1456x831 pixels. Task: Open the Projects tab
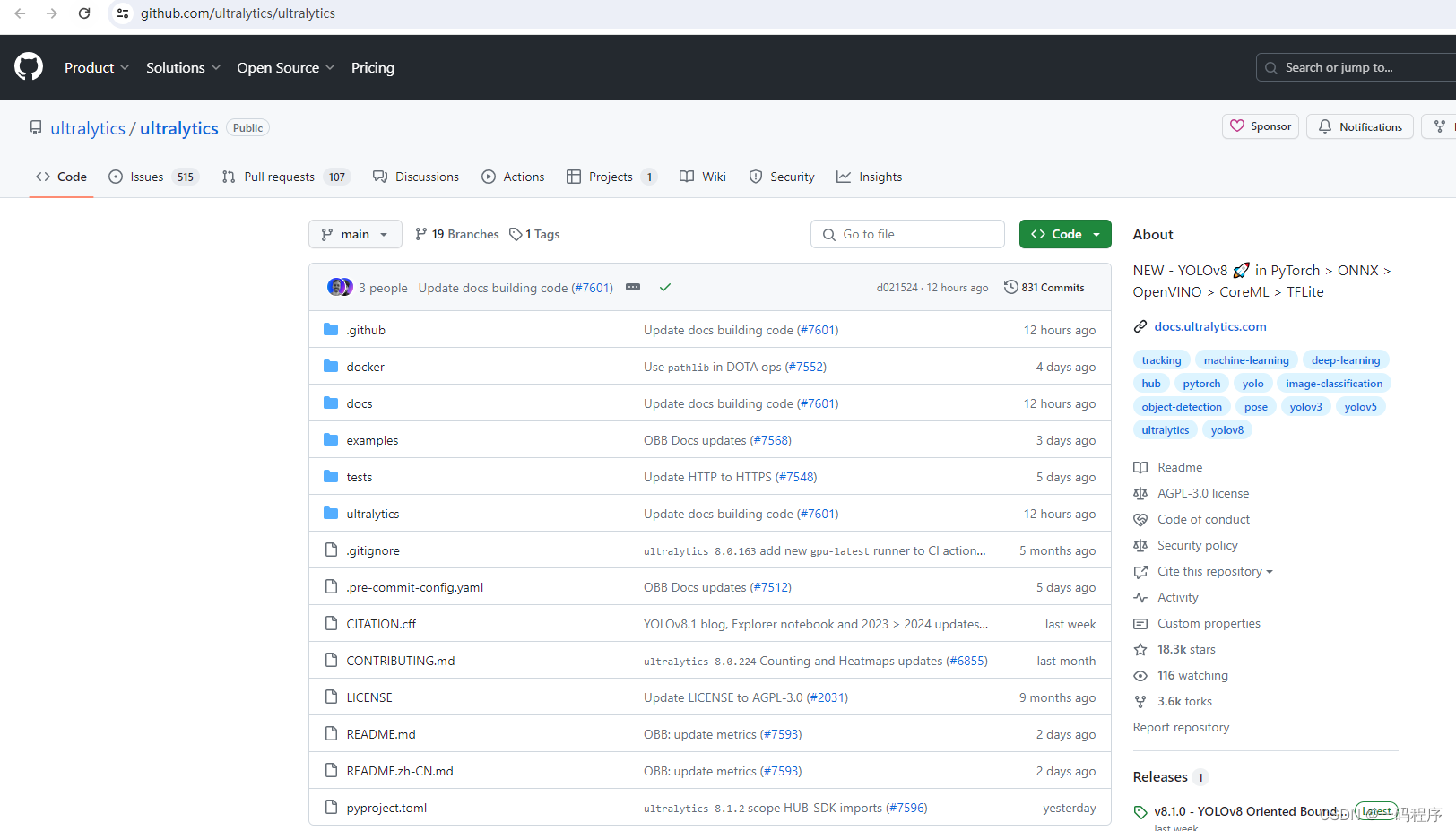point(611,177)
